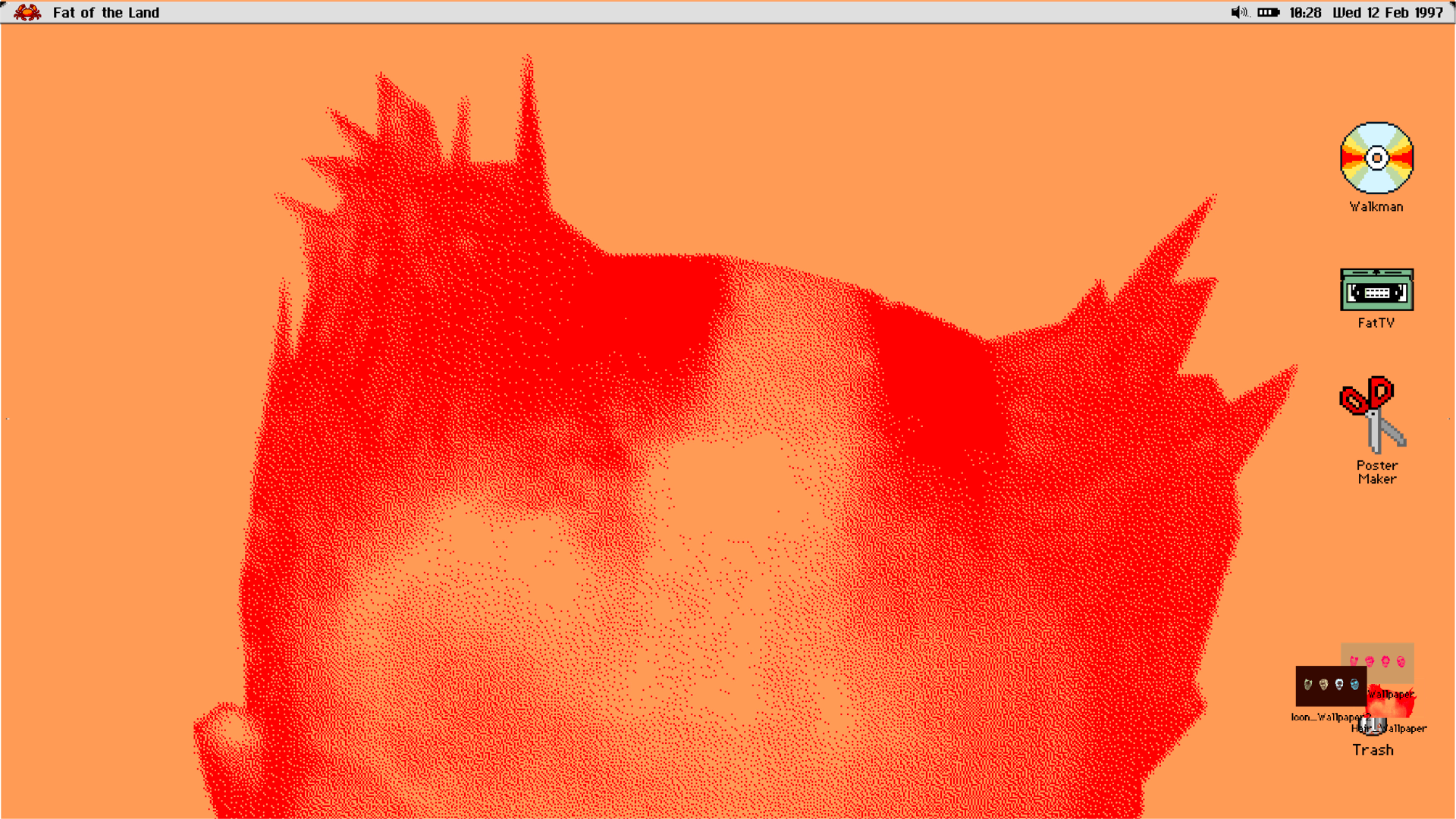Mute sound via the speaker icon
Viewport: 1456px width, 819px height.
click(x=1238, y=12)
